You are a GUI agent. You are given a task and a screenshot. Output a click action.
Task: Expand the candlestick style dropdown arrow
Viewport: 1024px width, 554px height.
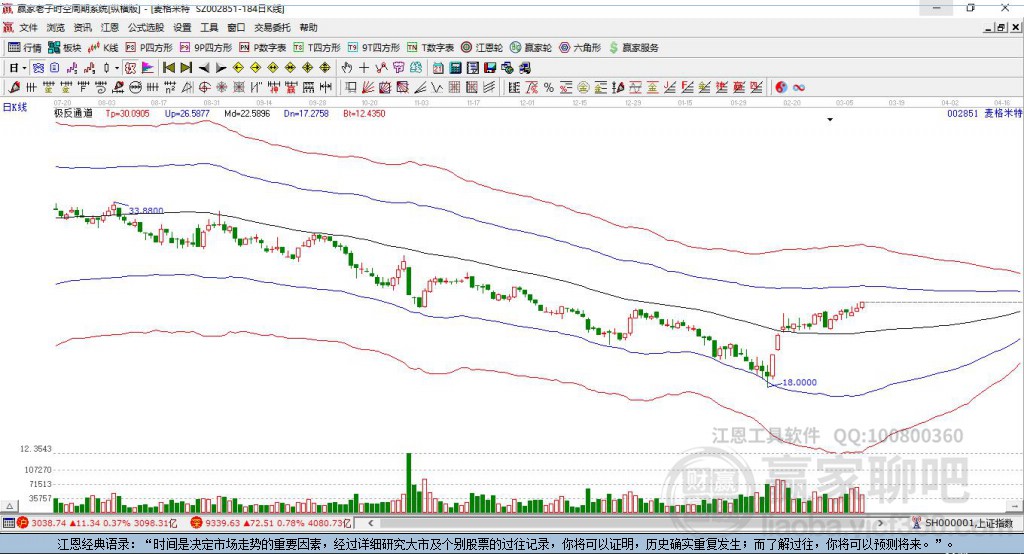(x=117, y=68)
